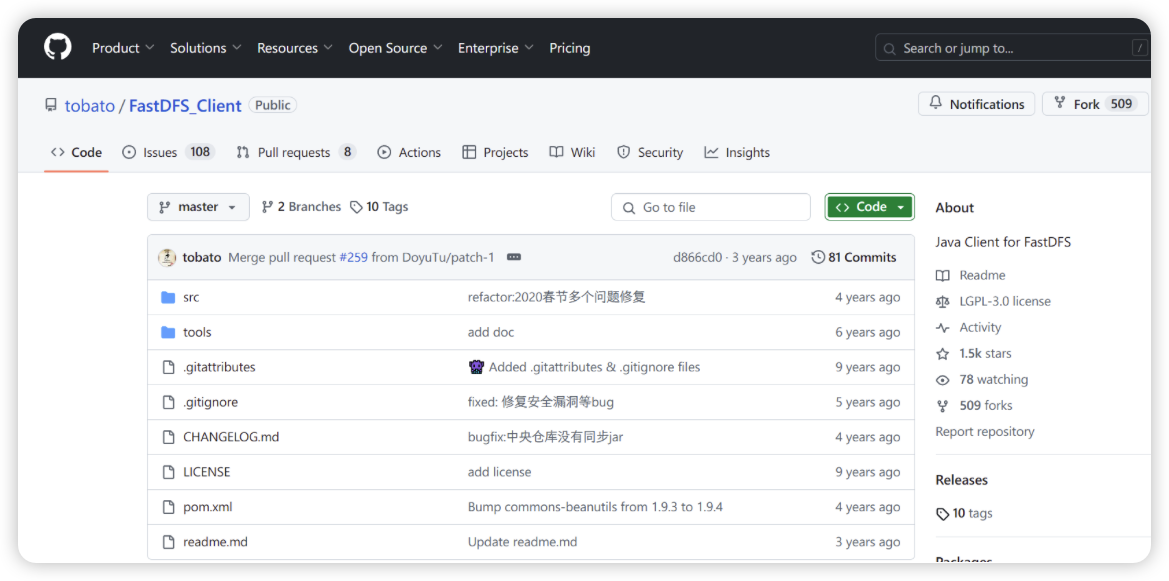Click the Go to file field
Screen dimensions: 1169x581
[710, 207]
